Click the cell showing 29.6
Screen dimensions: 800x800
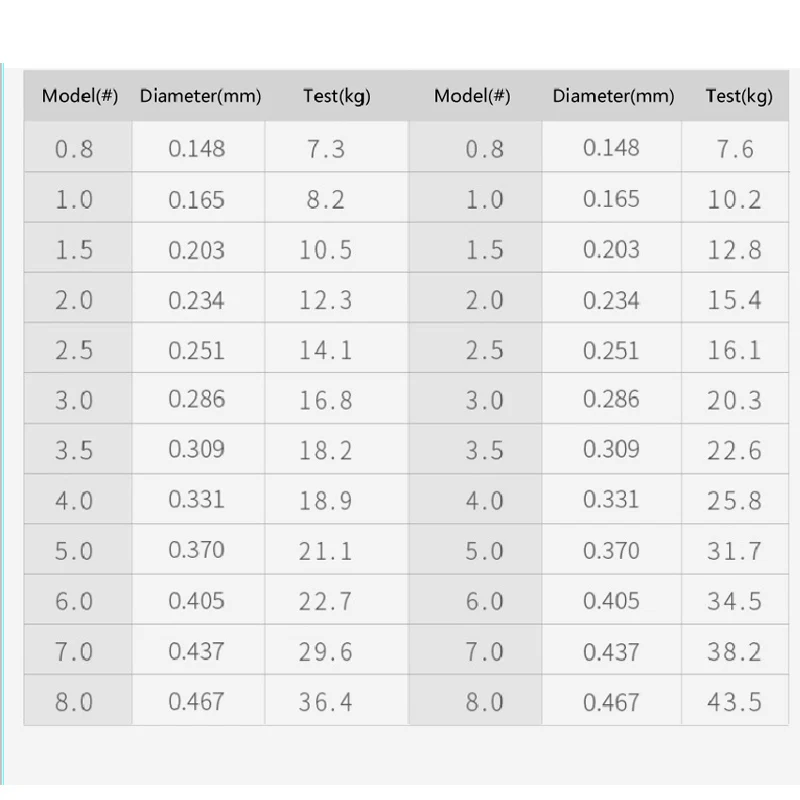tap(326, 651)
